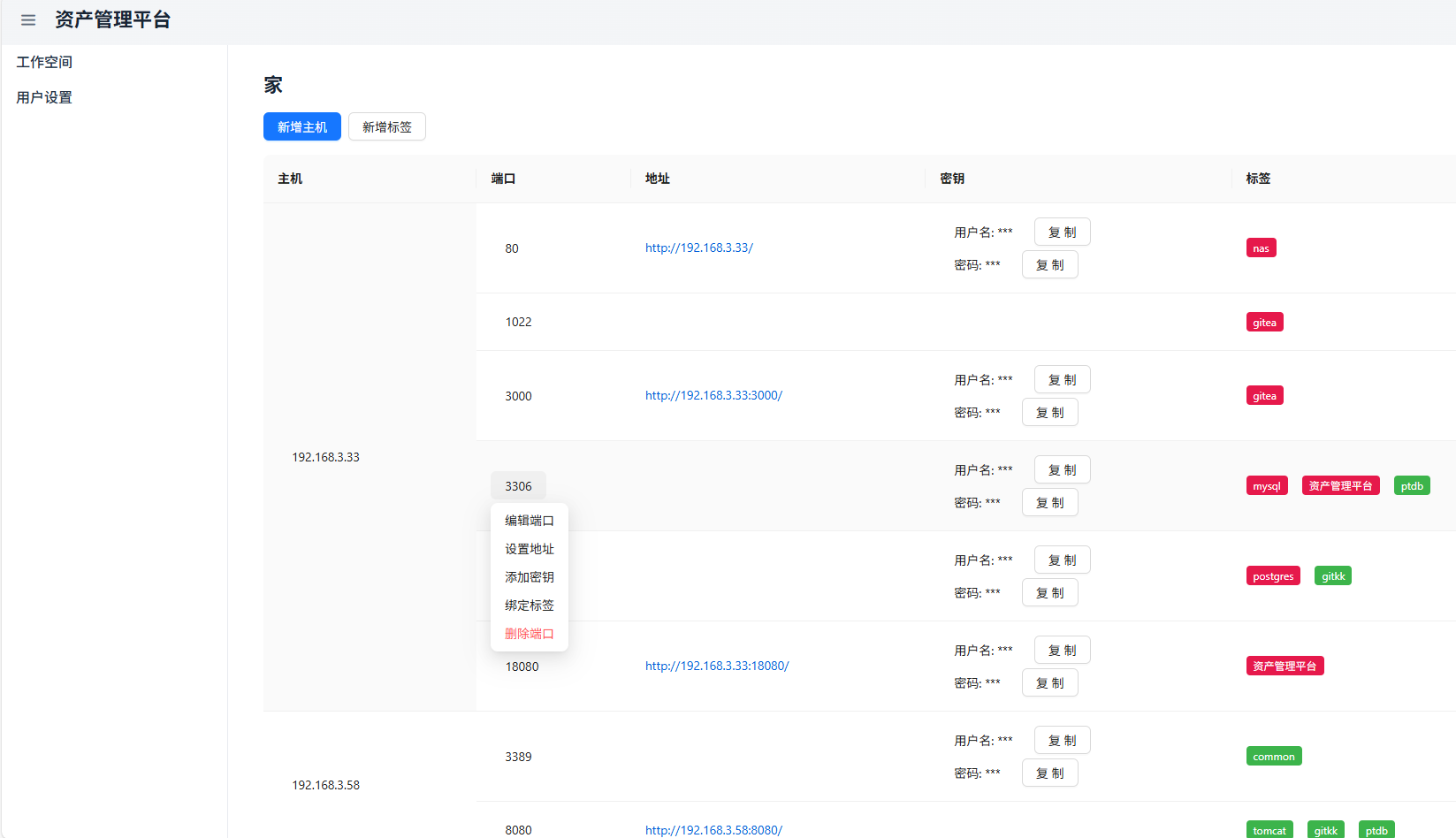This screenshot has width=1456, height=838.
Task: Click the red nas tag
Action: click(x=1261, y=248)
